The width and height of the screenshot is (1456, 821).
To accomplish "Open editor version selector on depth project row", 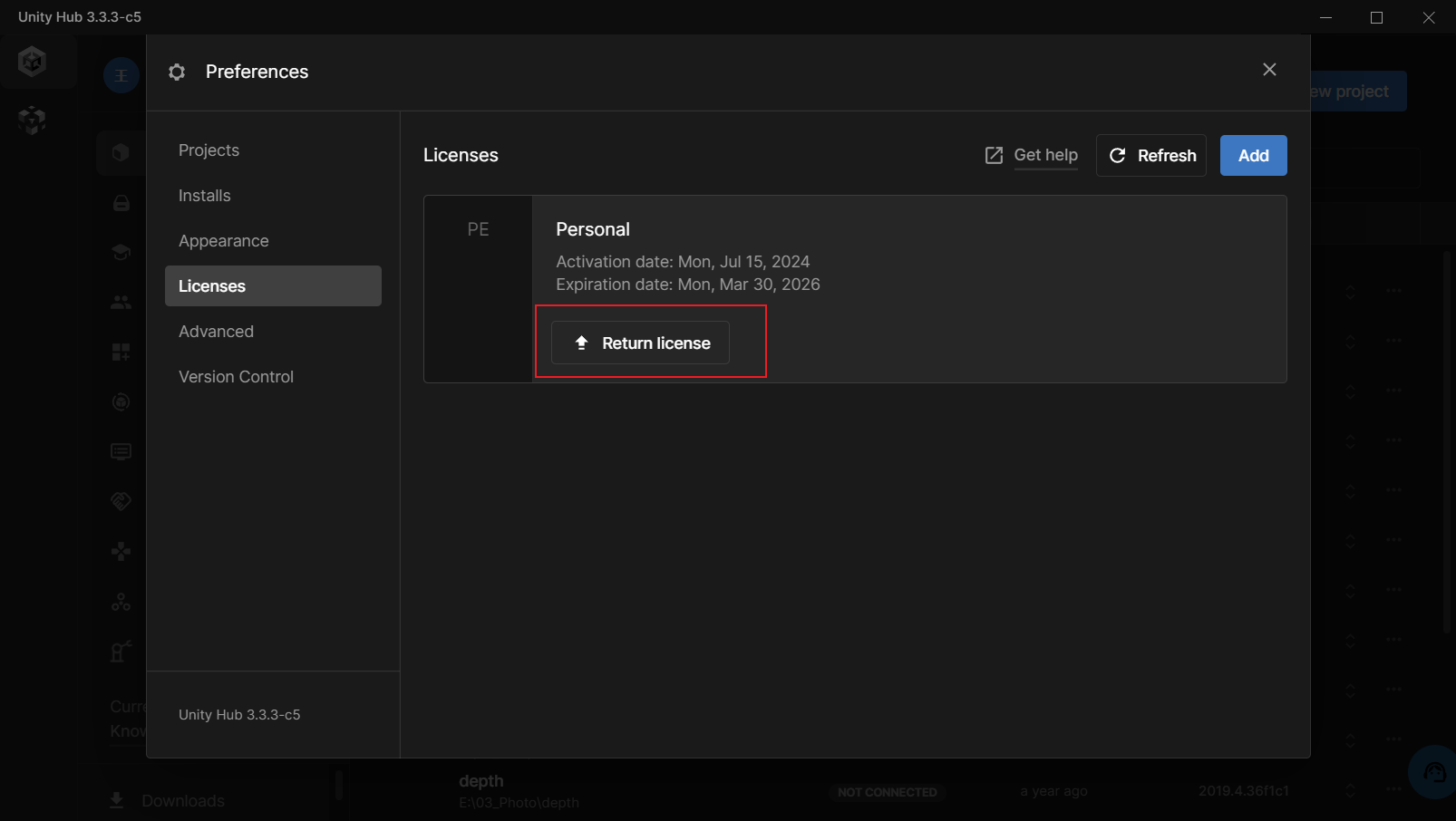I will 1350,790.
